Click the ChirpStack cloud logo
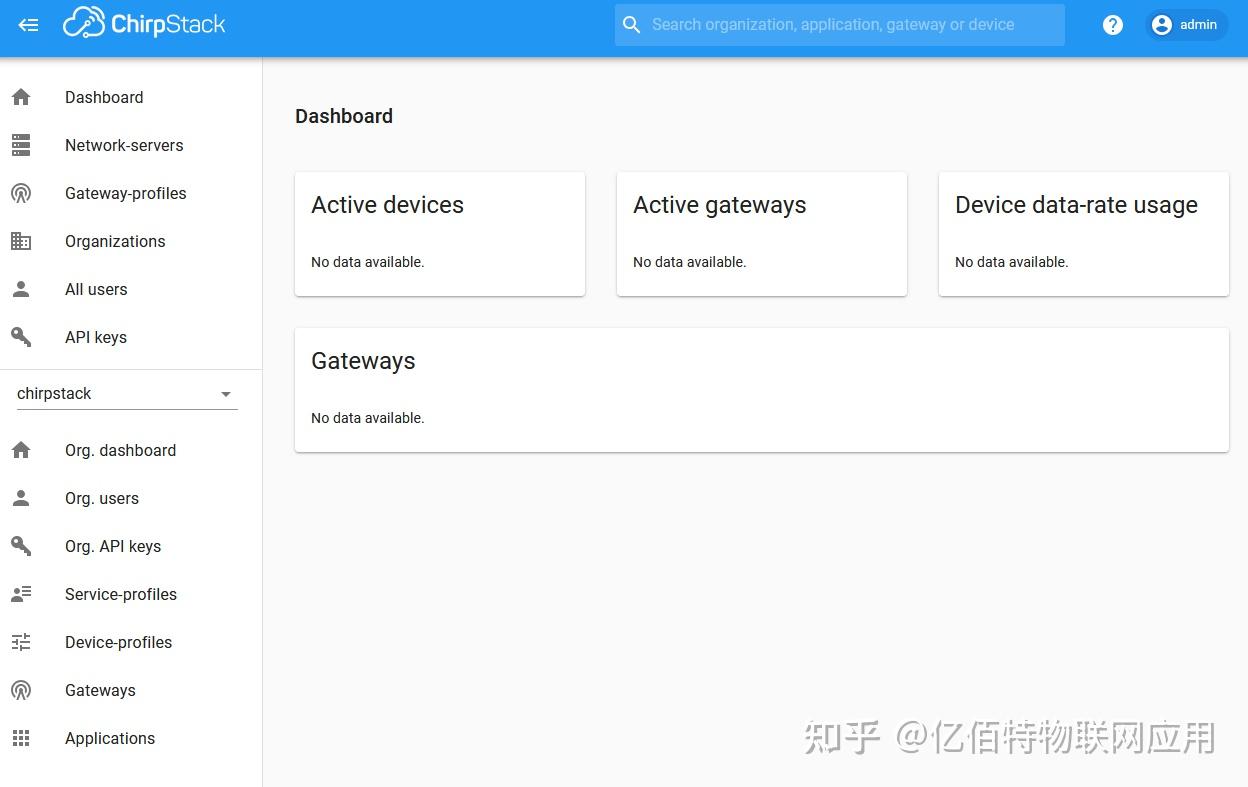 pyautogui.click(x=85, y=22)
